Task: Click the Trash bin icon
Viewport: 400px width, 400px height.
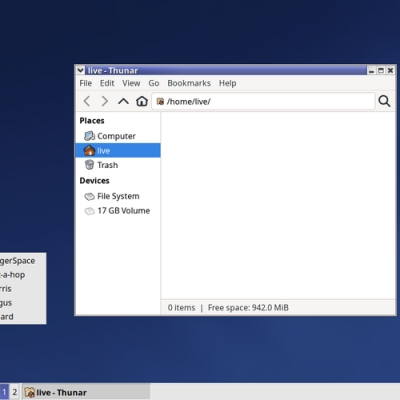Action: (89, 165)
